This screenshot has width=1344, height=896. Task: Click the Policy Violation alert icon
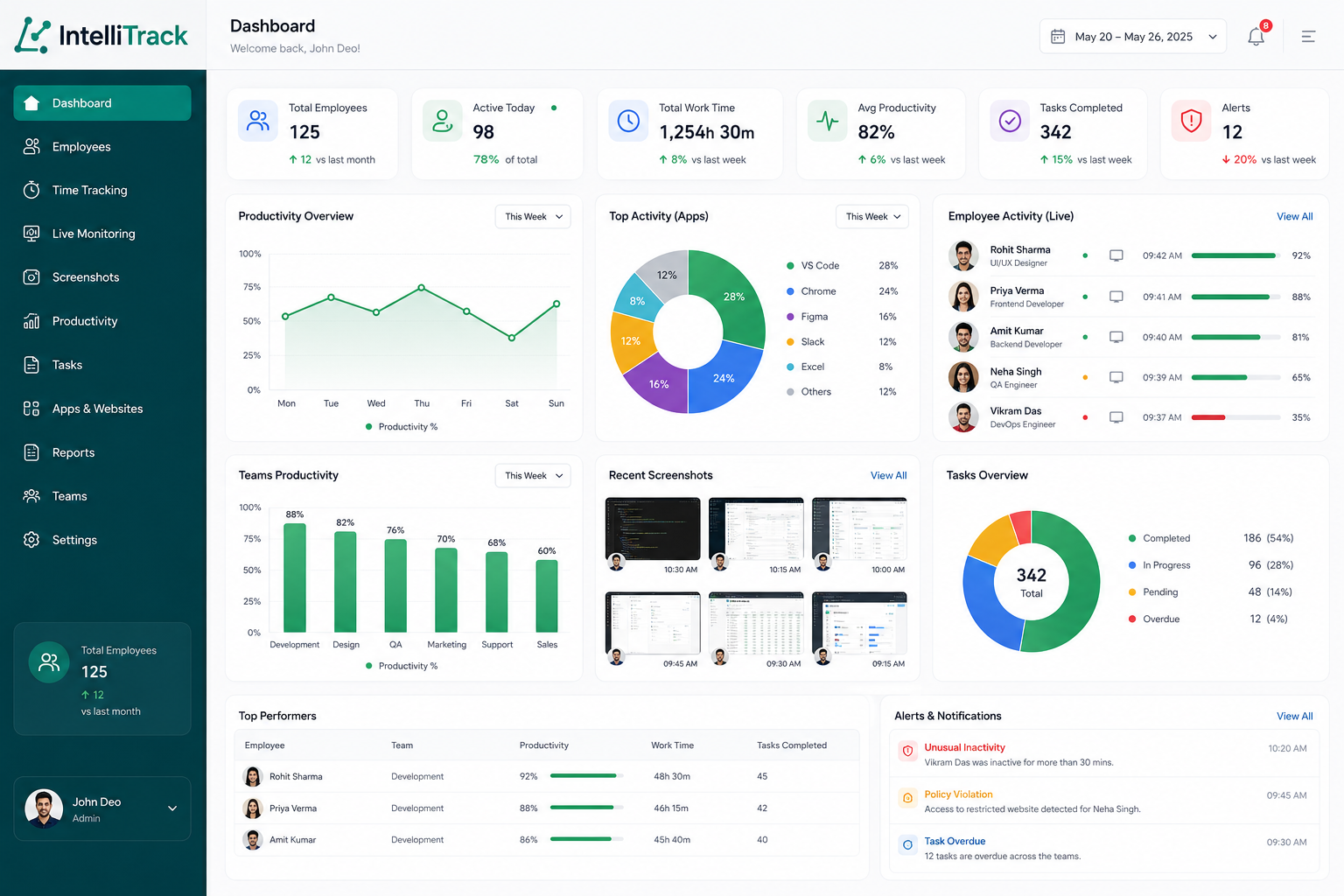[x=907, y=797]
